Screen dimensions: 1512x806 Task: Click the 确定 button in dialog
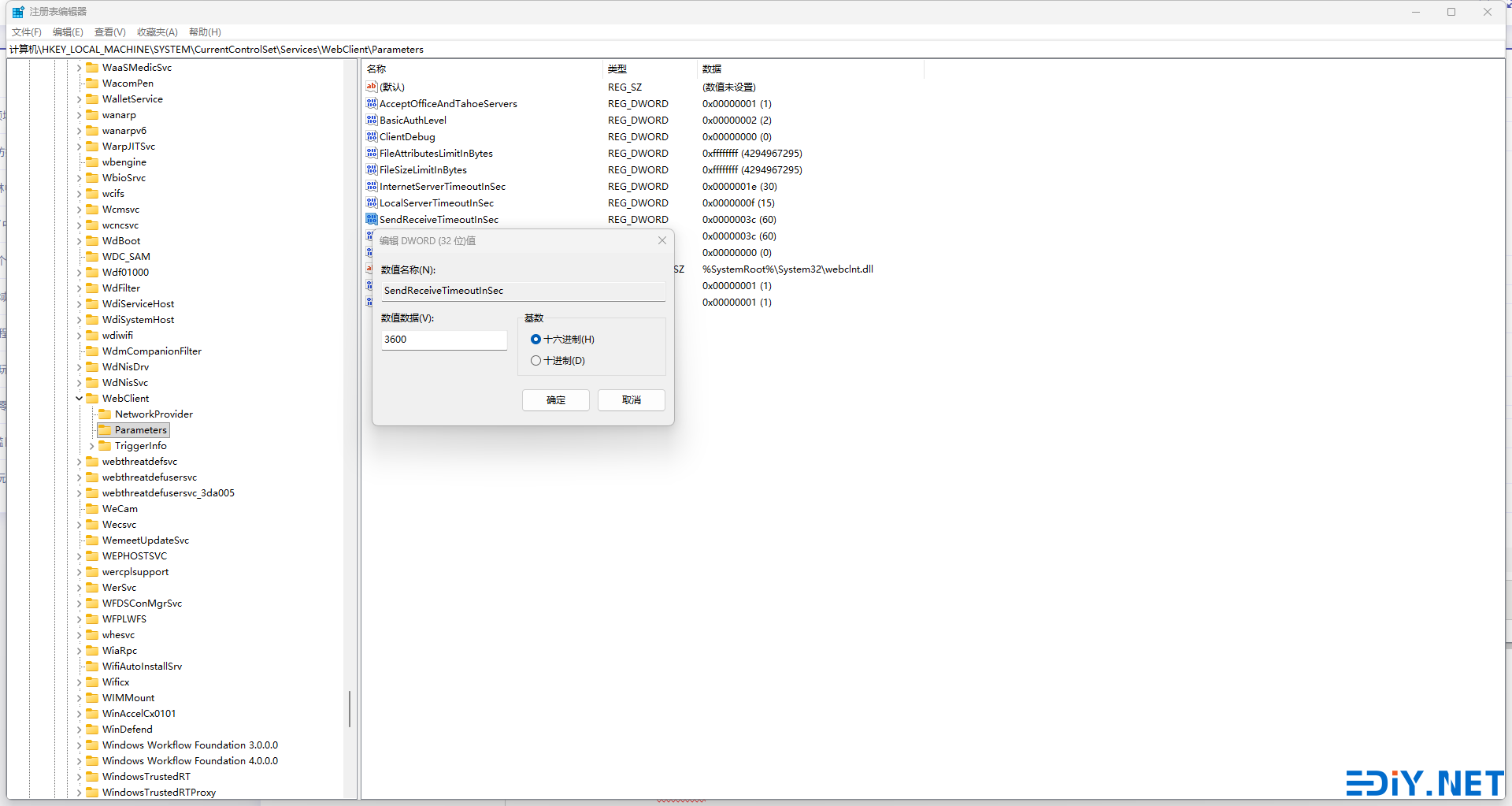[x=555, y=400]
